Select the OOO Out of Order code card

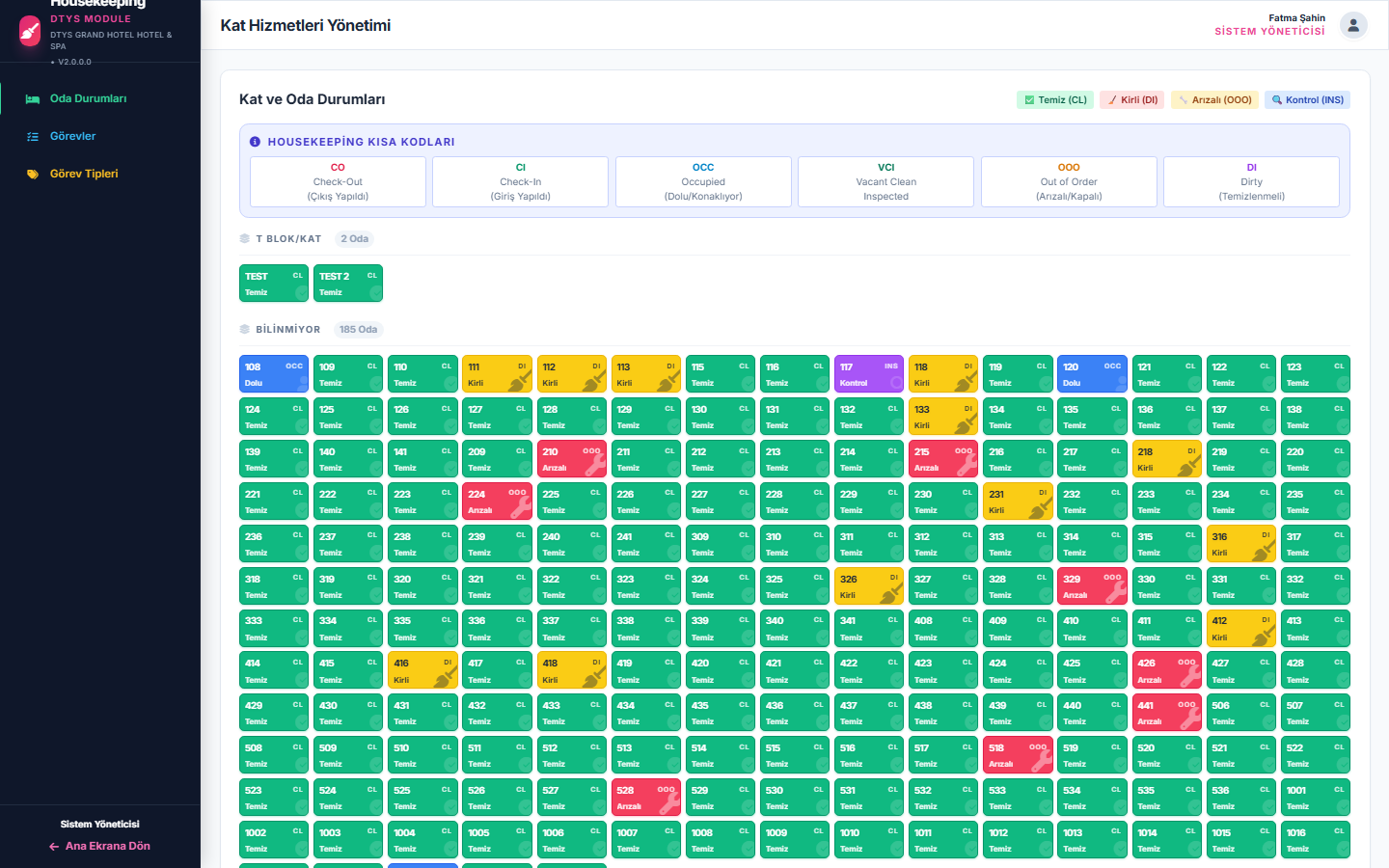pos(1069,181)
